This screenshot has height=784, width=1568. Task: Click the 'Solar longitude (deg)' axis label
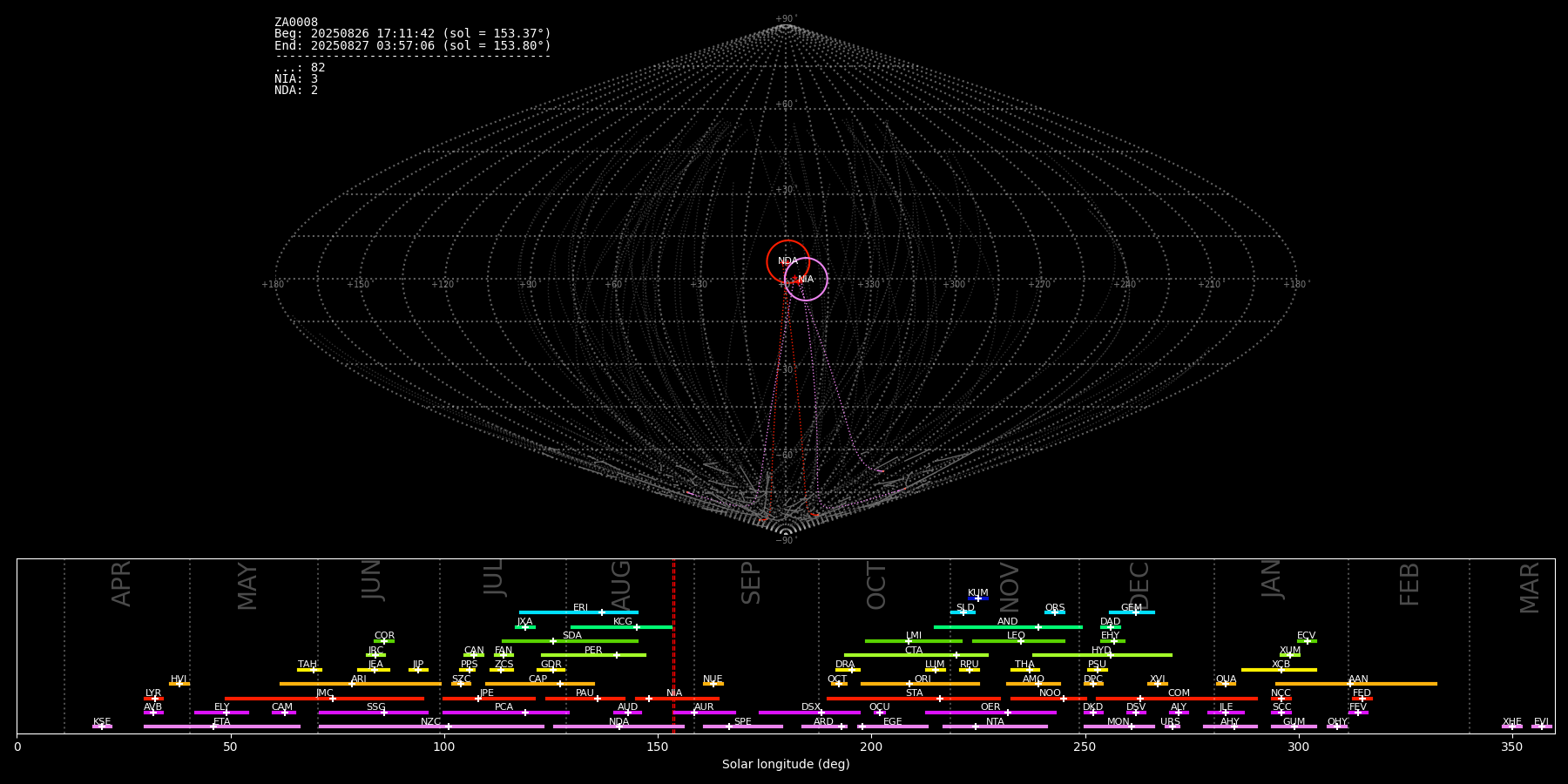pyautogui.click(x=786, y=765)
